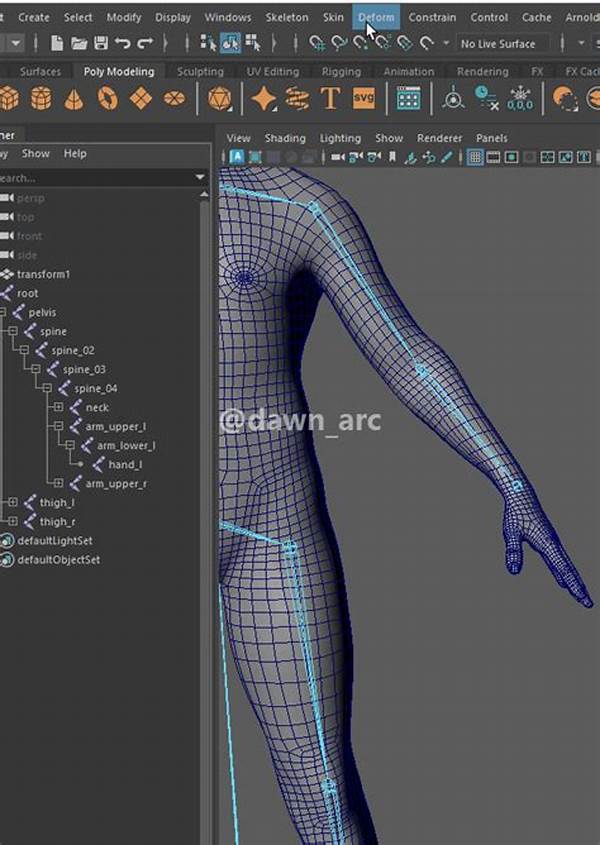This screenshot has width=600, height=845.
Task: Create a polygon cone from the shelf
Action: pyautogui.click(x=74, y=99)
